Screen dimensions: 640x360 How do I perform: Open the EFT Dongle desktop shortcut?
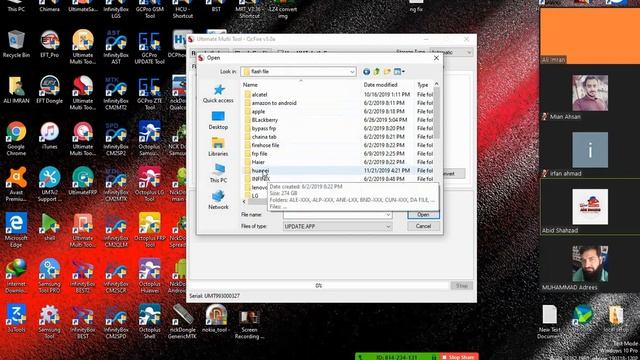(x=49, y=90)
